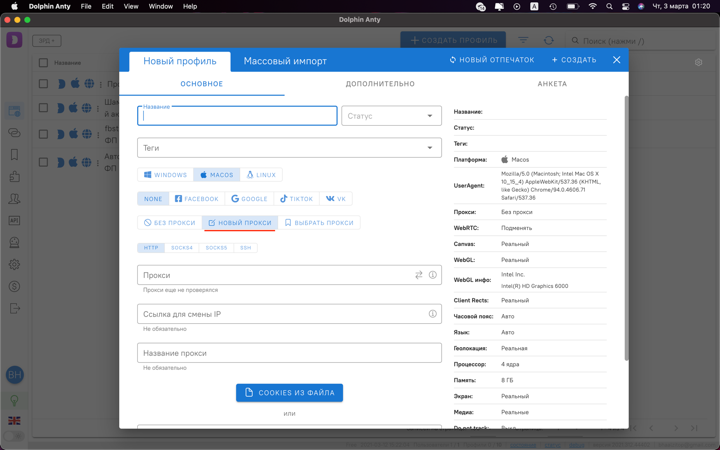Click the info icon in Ссылка для смены IP

pos(433,314)
